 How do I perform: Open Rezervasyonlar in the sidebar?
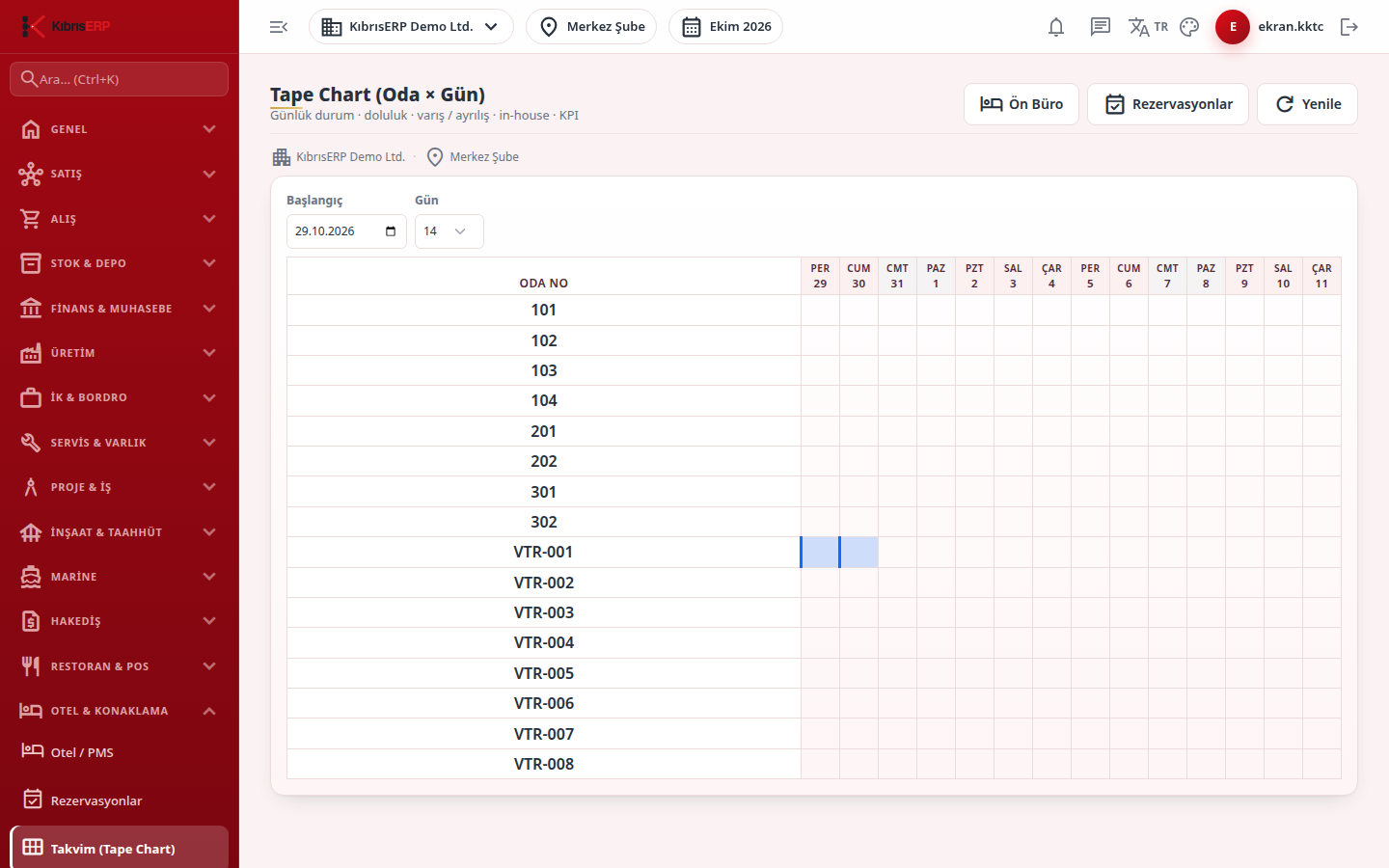[x=120, y=800]
